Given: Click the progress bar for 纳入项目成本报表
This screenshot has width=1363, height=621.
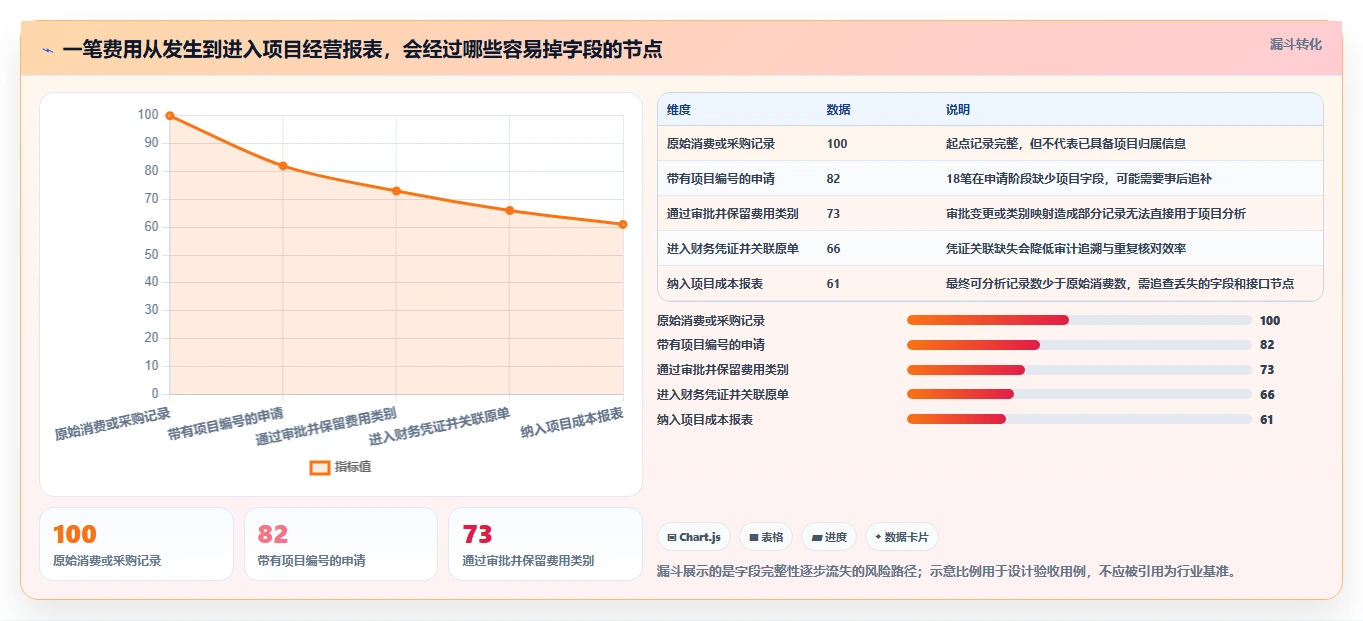Looking at the screenshot, I should 1079,419.
